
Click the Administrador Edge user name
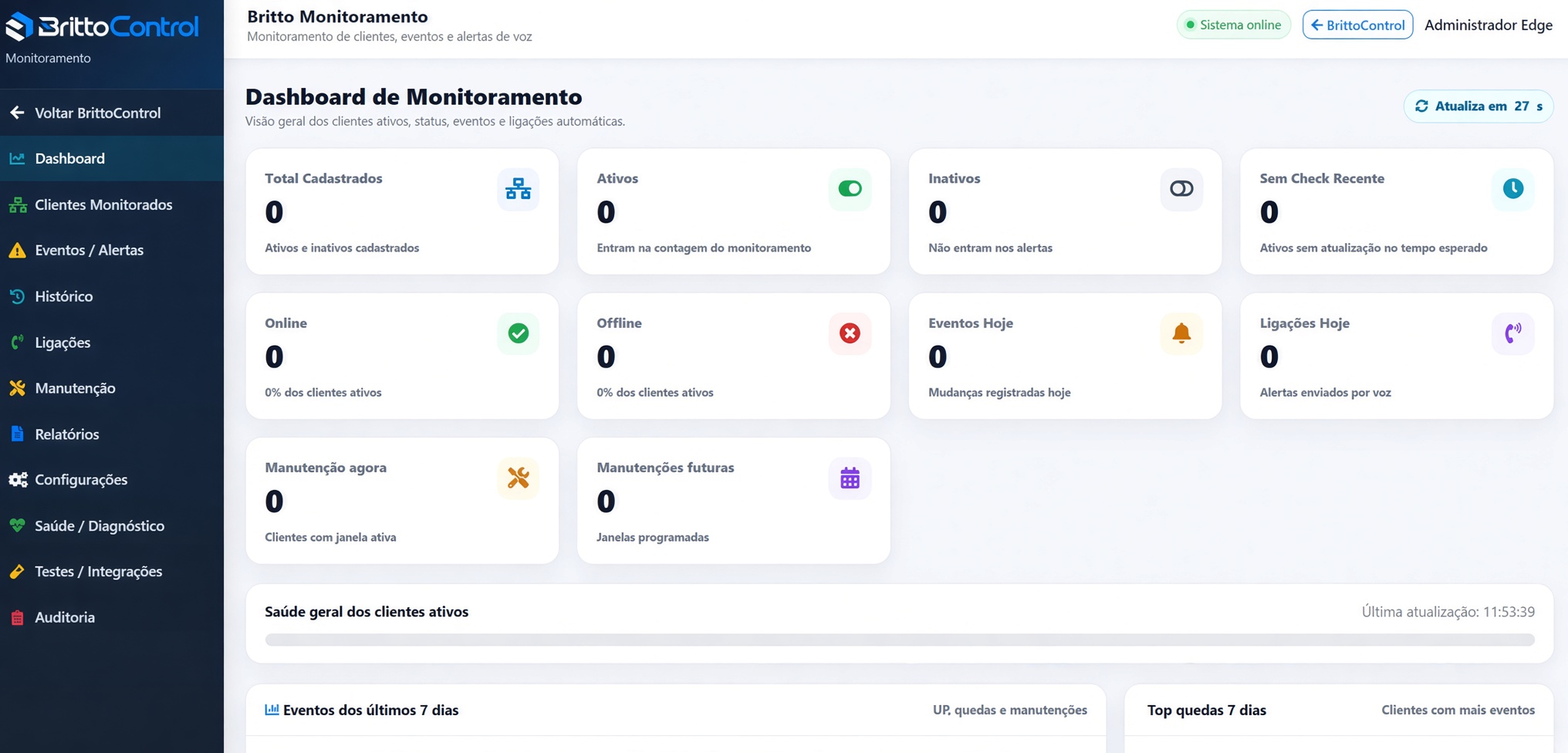click(x=1488, y=25)
